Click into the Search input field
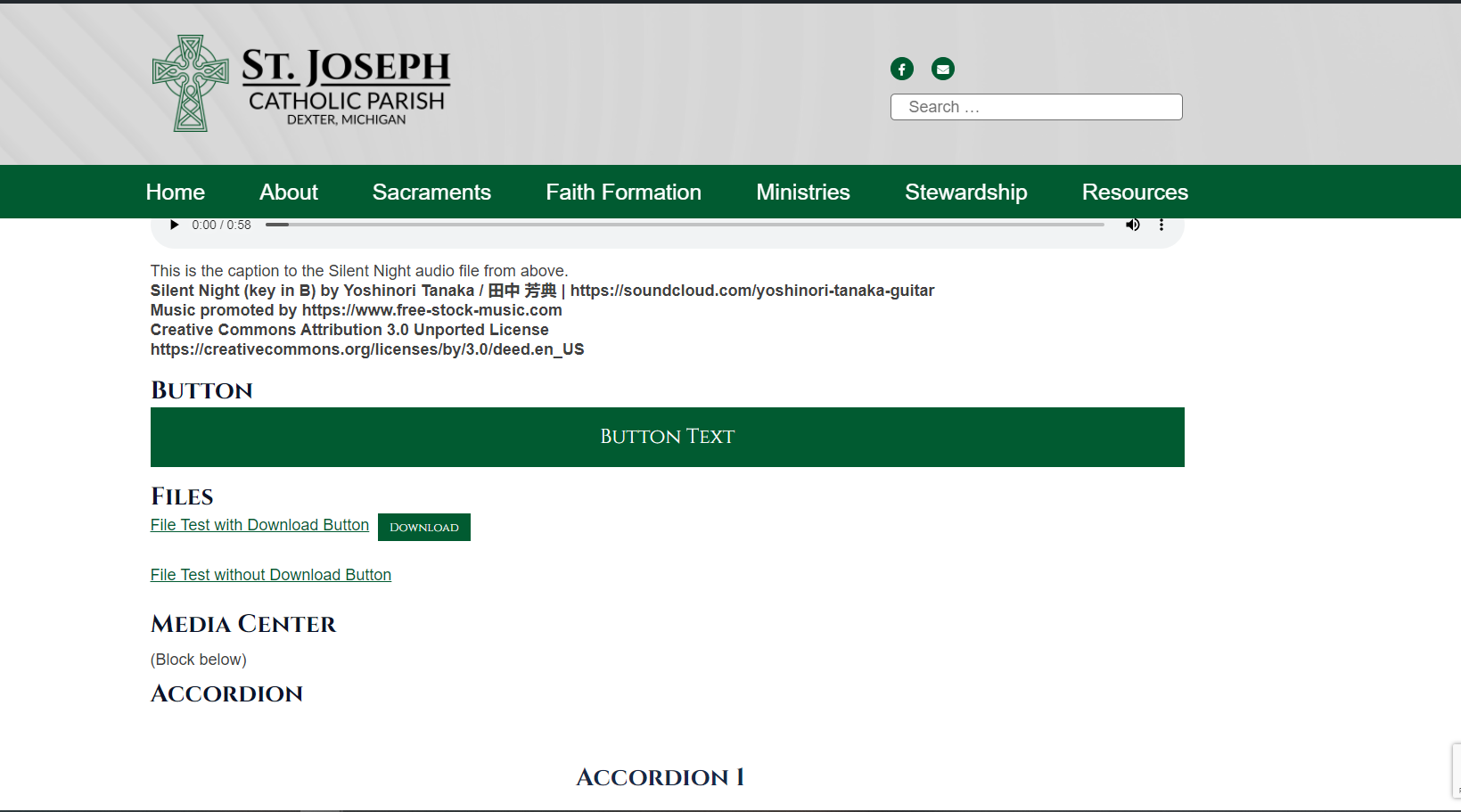Screen dimensions: 1461x812 [1036, 107]
